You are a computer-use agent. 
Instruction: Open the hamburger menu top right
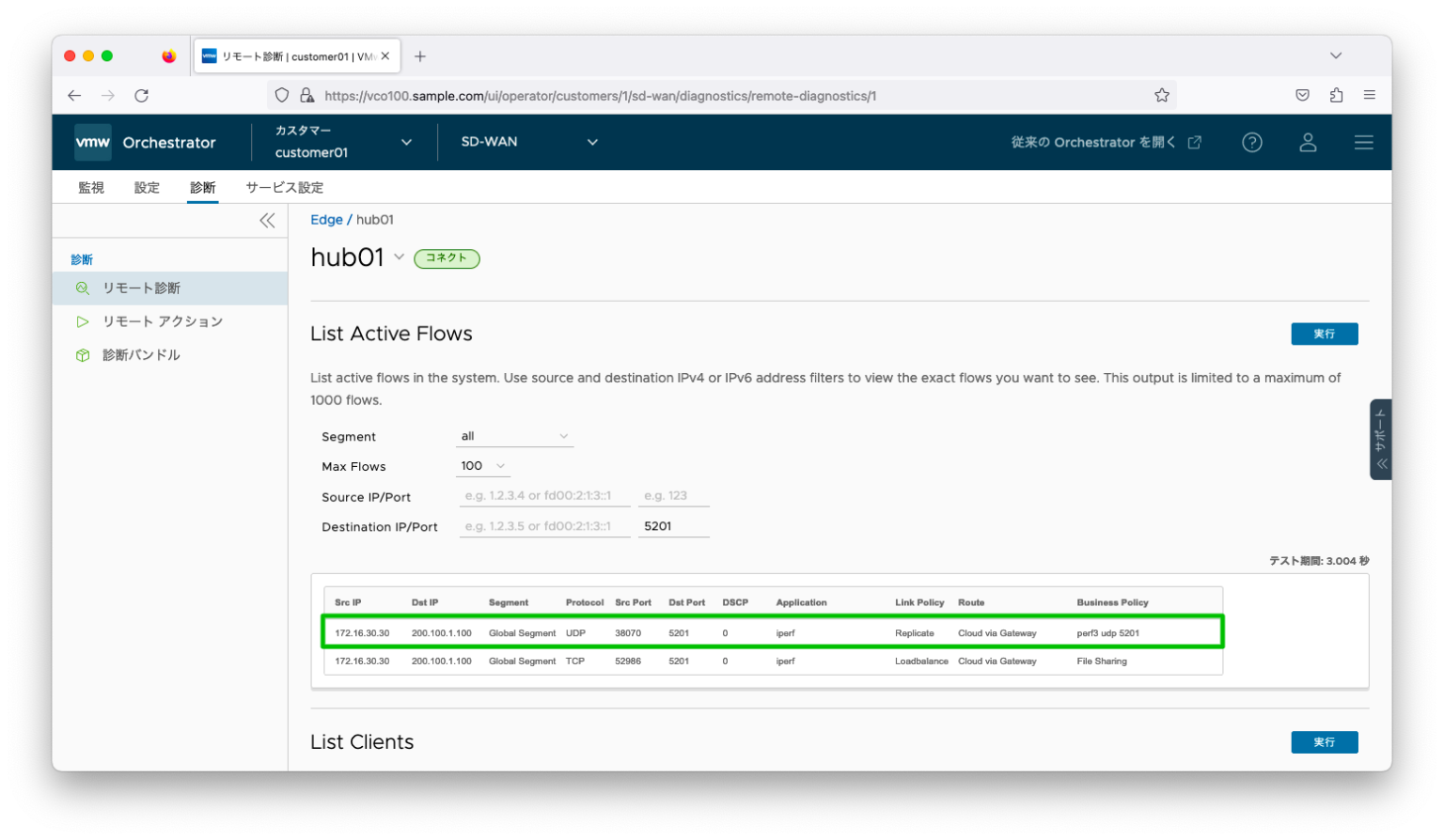[1364, 142]
